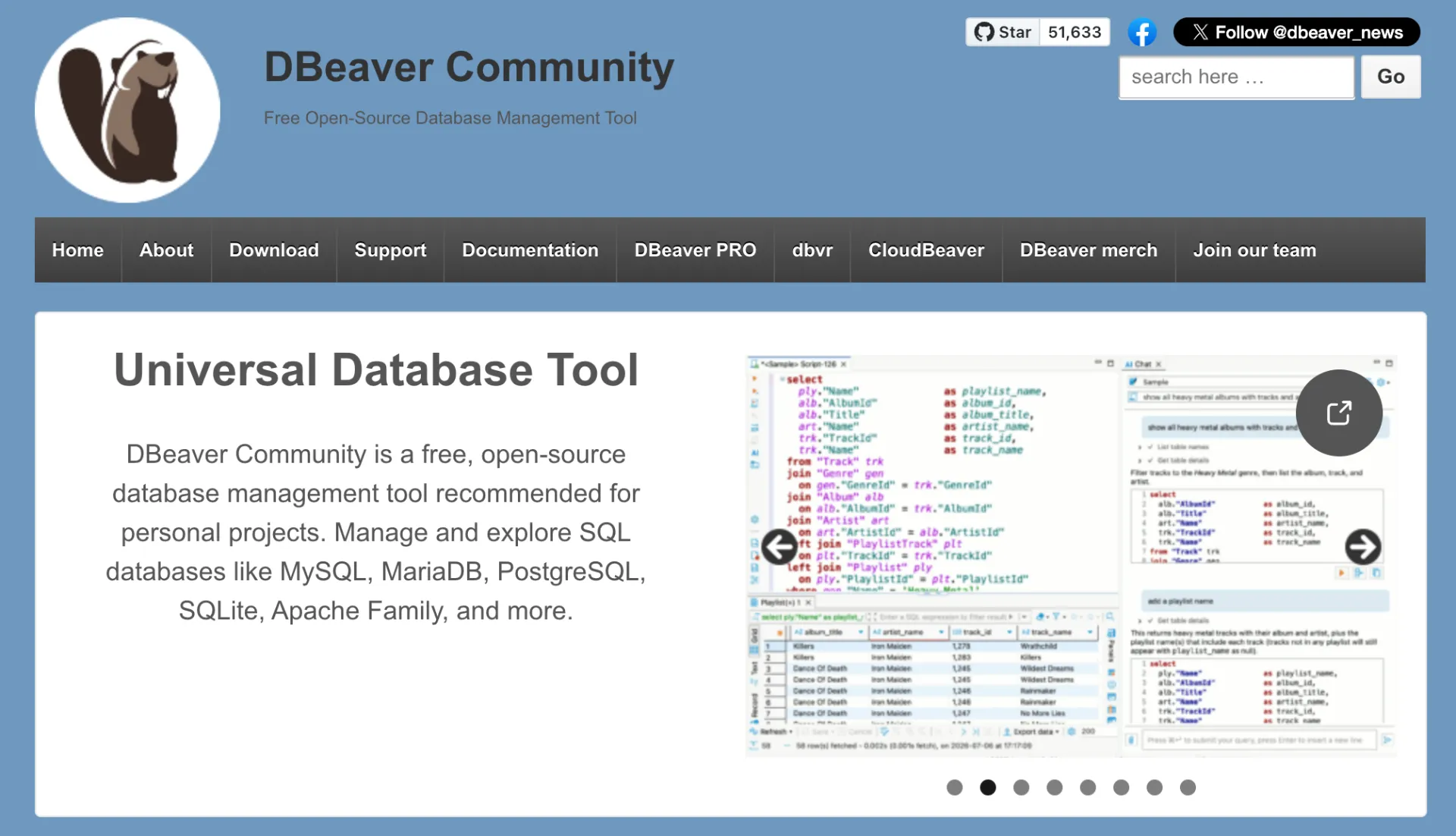This screenshot has height=836, width=1456.
Task: Select the sixth carousel dot
Action: [1122, 787]
